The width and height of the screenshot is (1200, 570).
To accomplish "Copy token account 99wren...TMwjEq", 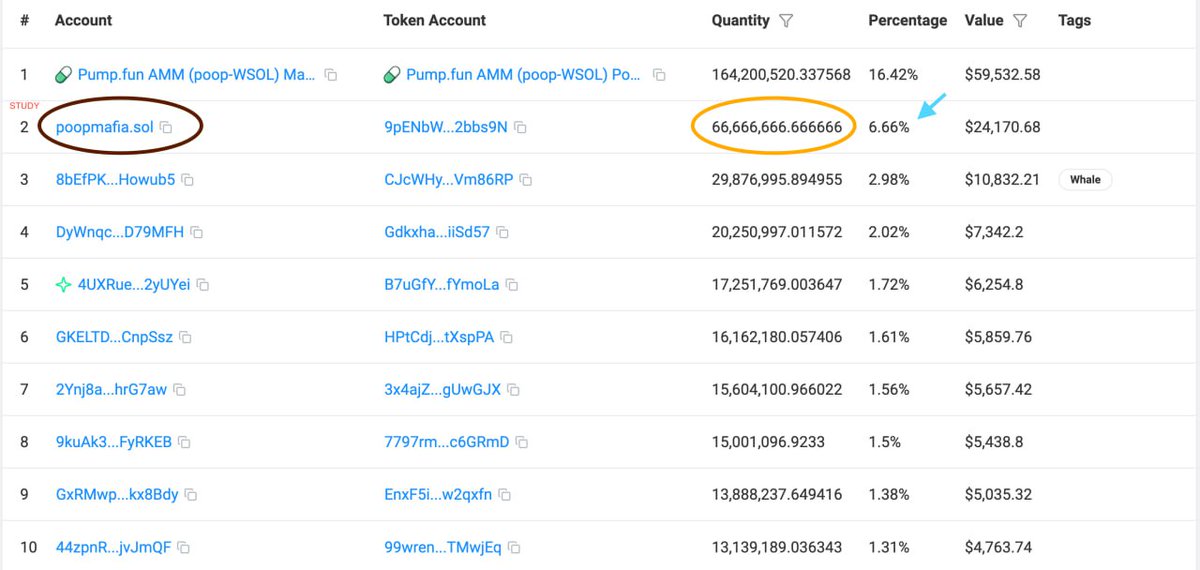I will [513, 547].
